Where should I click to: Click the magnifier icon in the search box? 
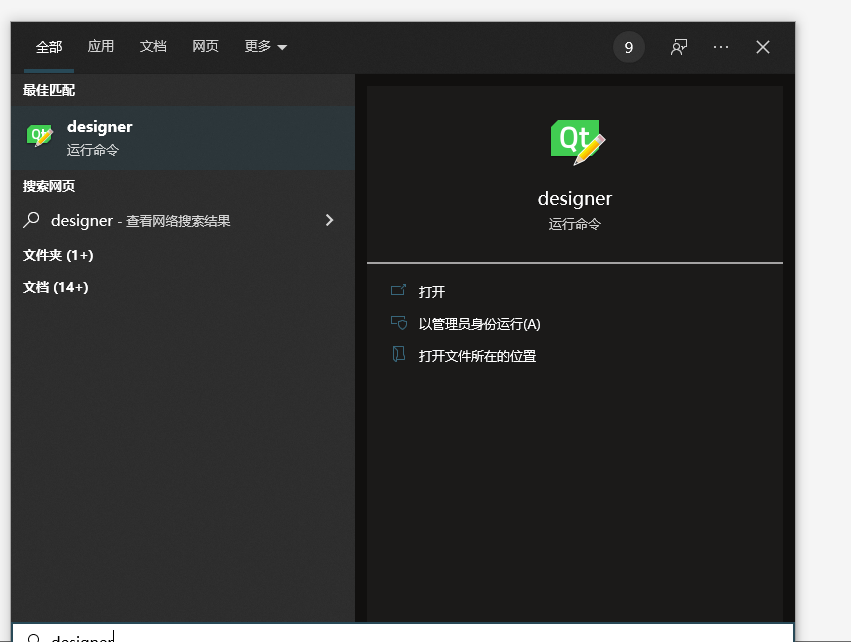point(32,637)
